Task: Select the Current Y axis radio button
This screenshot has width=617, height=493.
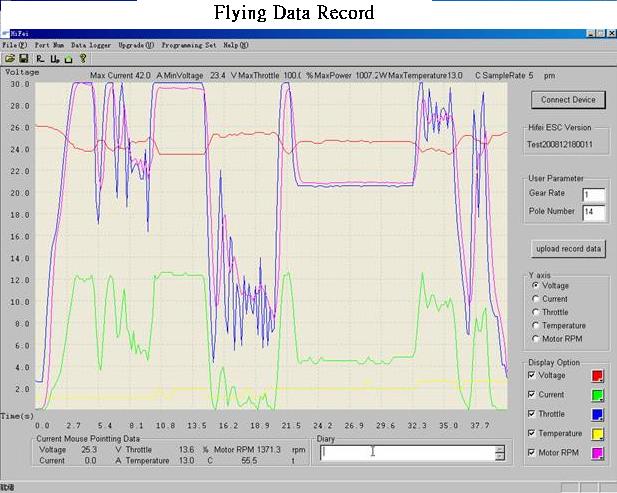Action: (x=535, y=299)
